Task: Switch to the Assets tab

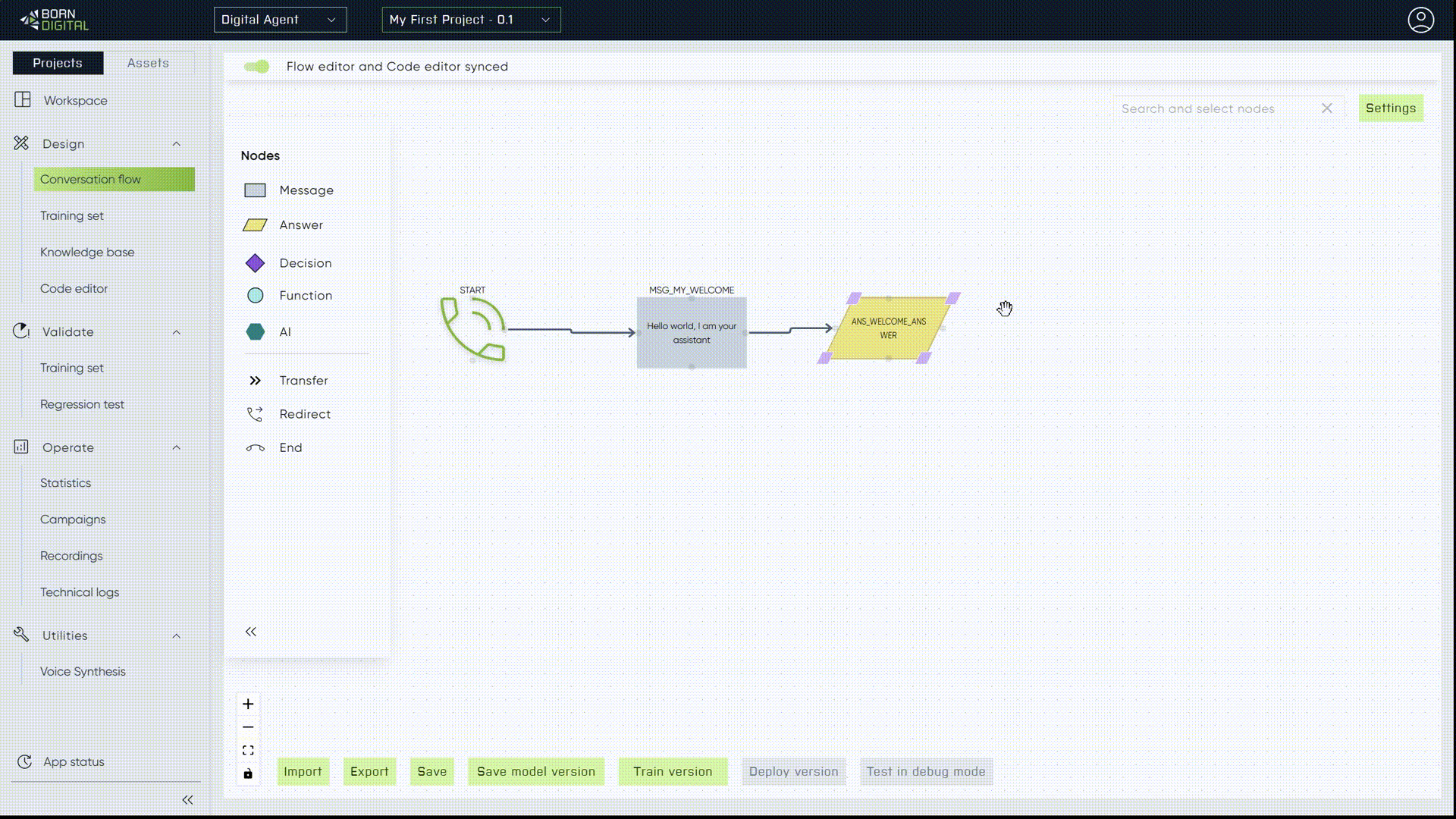Action: (x=148, y=63)
